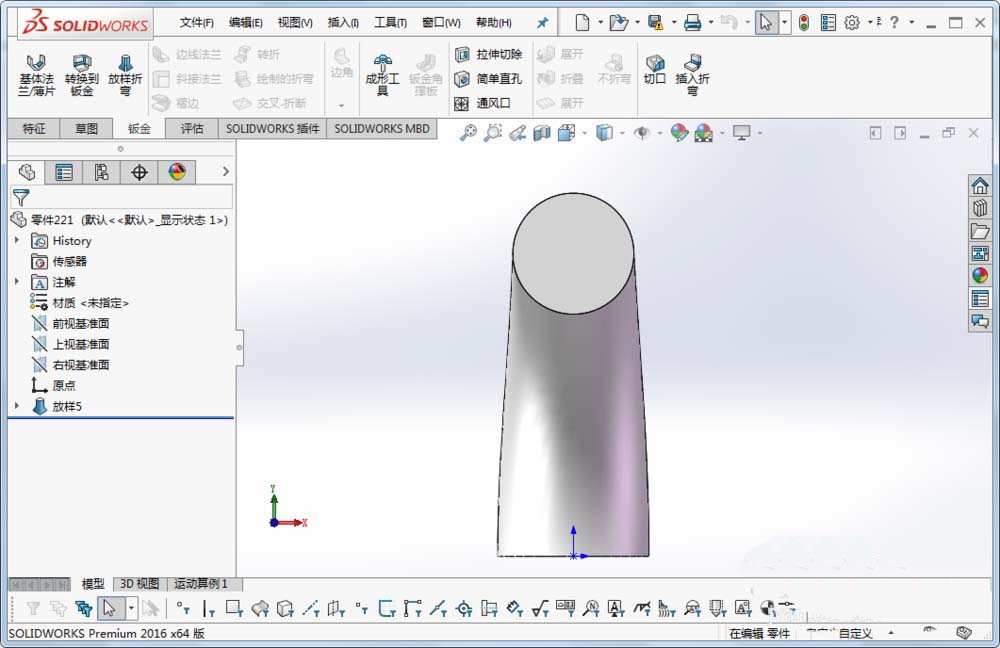Expand the History folder
The image size is (1000, 648).
point(17,240)
